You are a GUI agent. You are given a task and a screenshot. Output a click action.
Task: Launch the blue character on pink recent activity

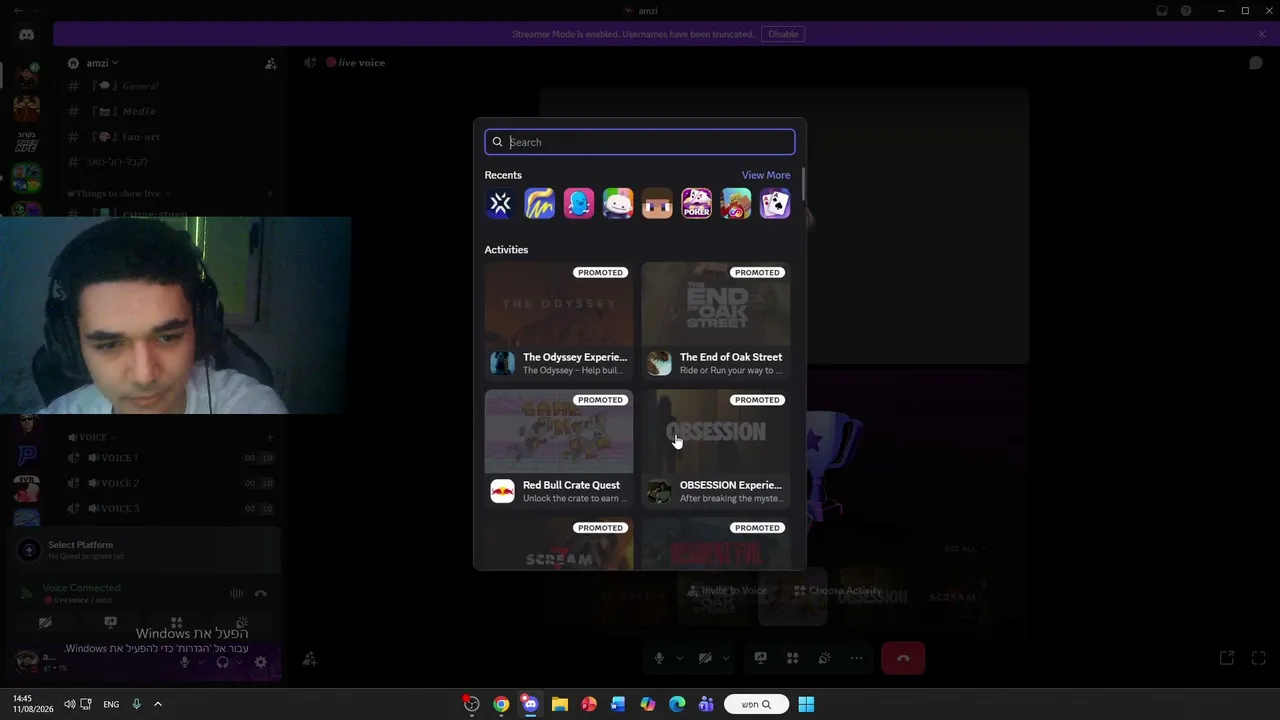(x=579, y=204)
